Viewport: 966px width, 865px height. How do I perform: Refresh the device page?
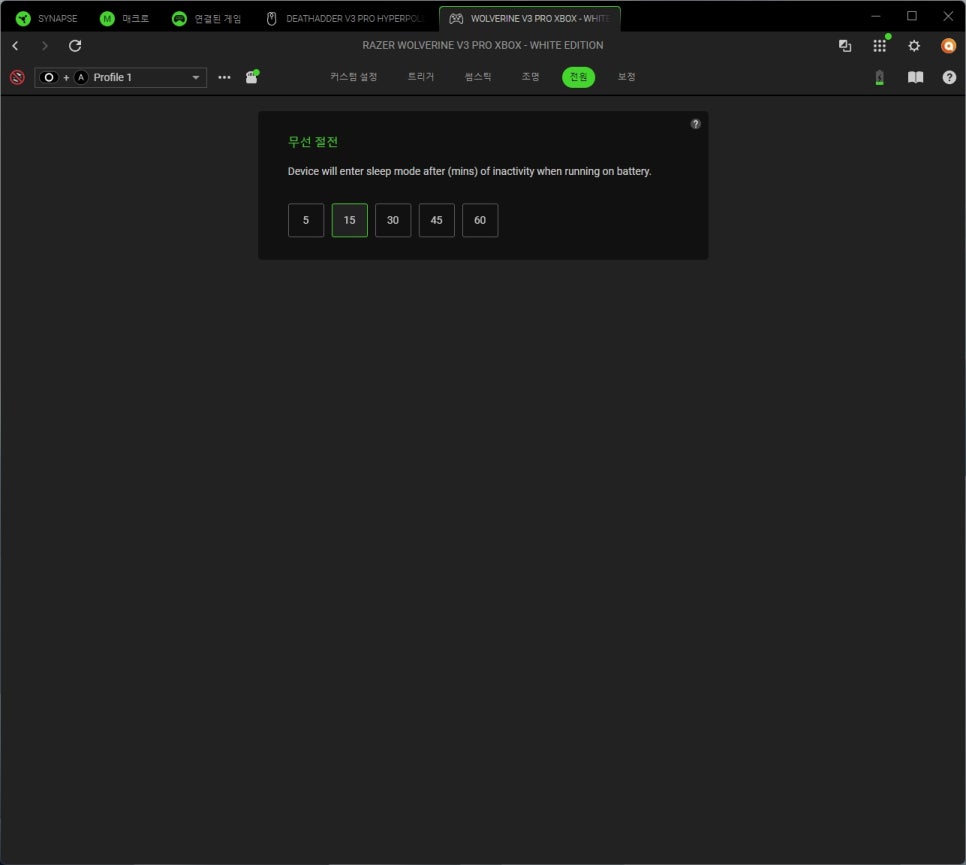click(75, 46)
